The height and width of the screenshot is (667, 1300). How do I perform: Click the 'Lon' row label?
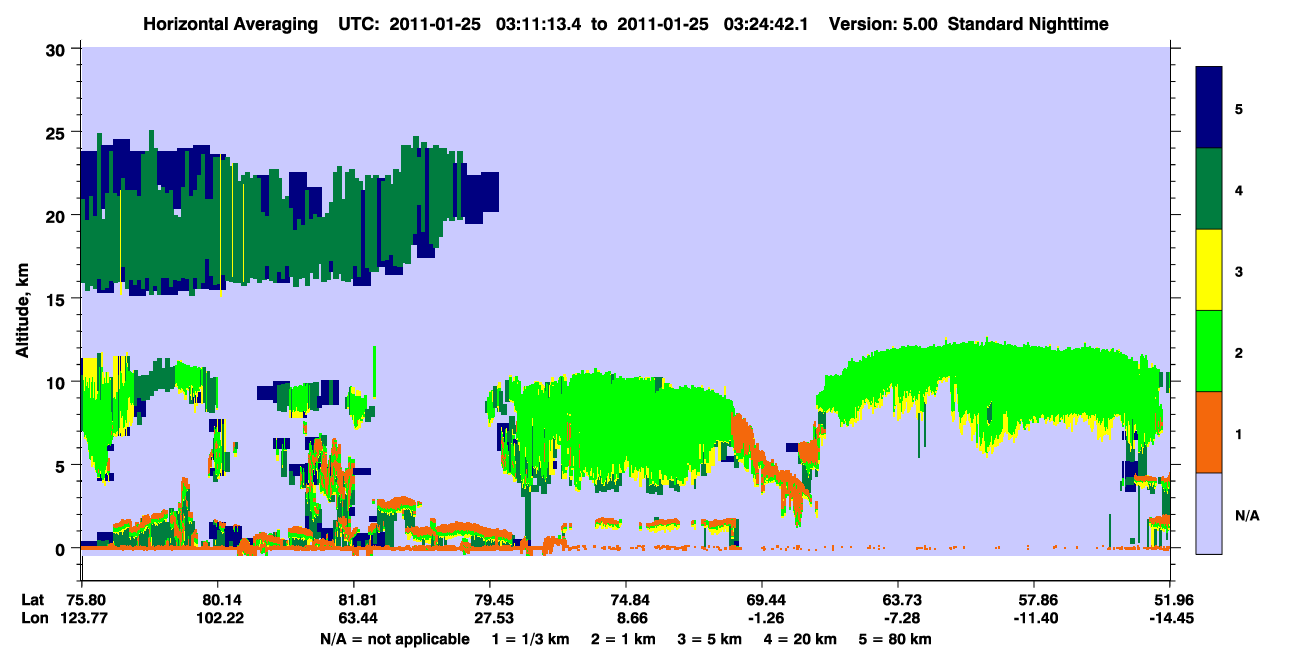pos(33,618)
